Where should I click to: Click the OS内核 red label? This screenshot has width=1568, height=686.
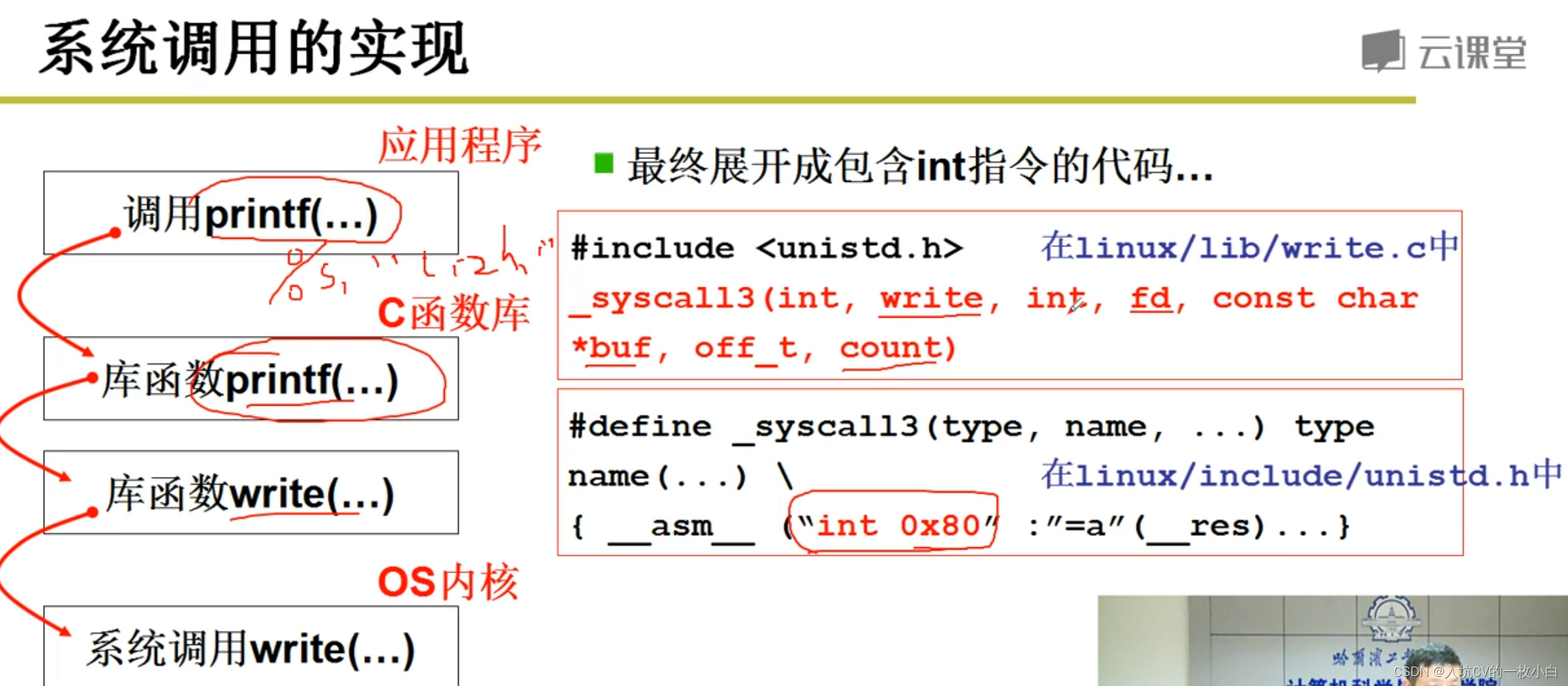tap(448, 582)
